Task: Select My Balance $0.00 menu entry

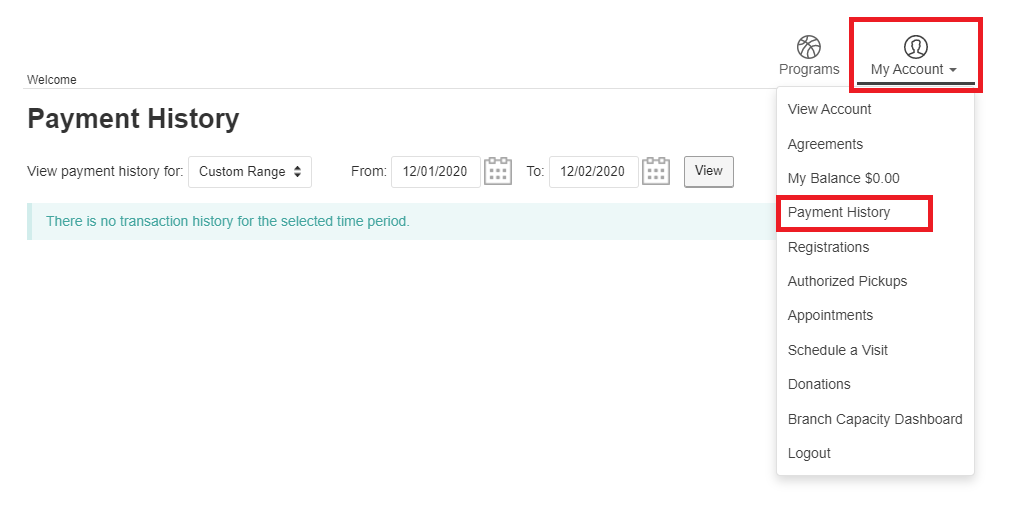Action: click(843, 178)
